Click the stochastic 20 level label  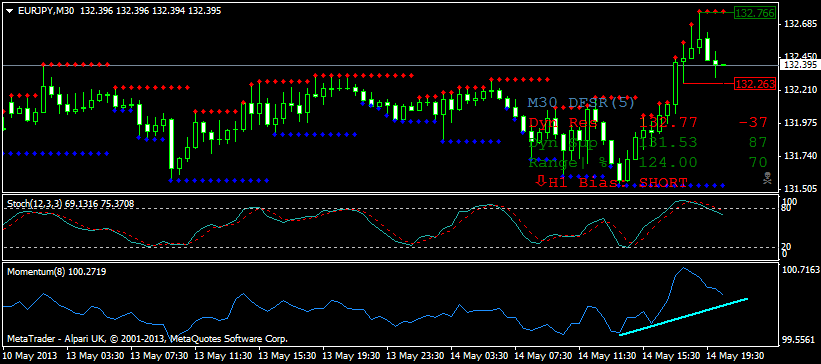pyautogui.click(x=786, y=246)
